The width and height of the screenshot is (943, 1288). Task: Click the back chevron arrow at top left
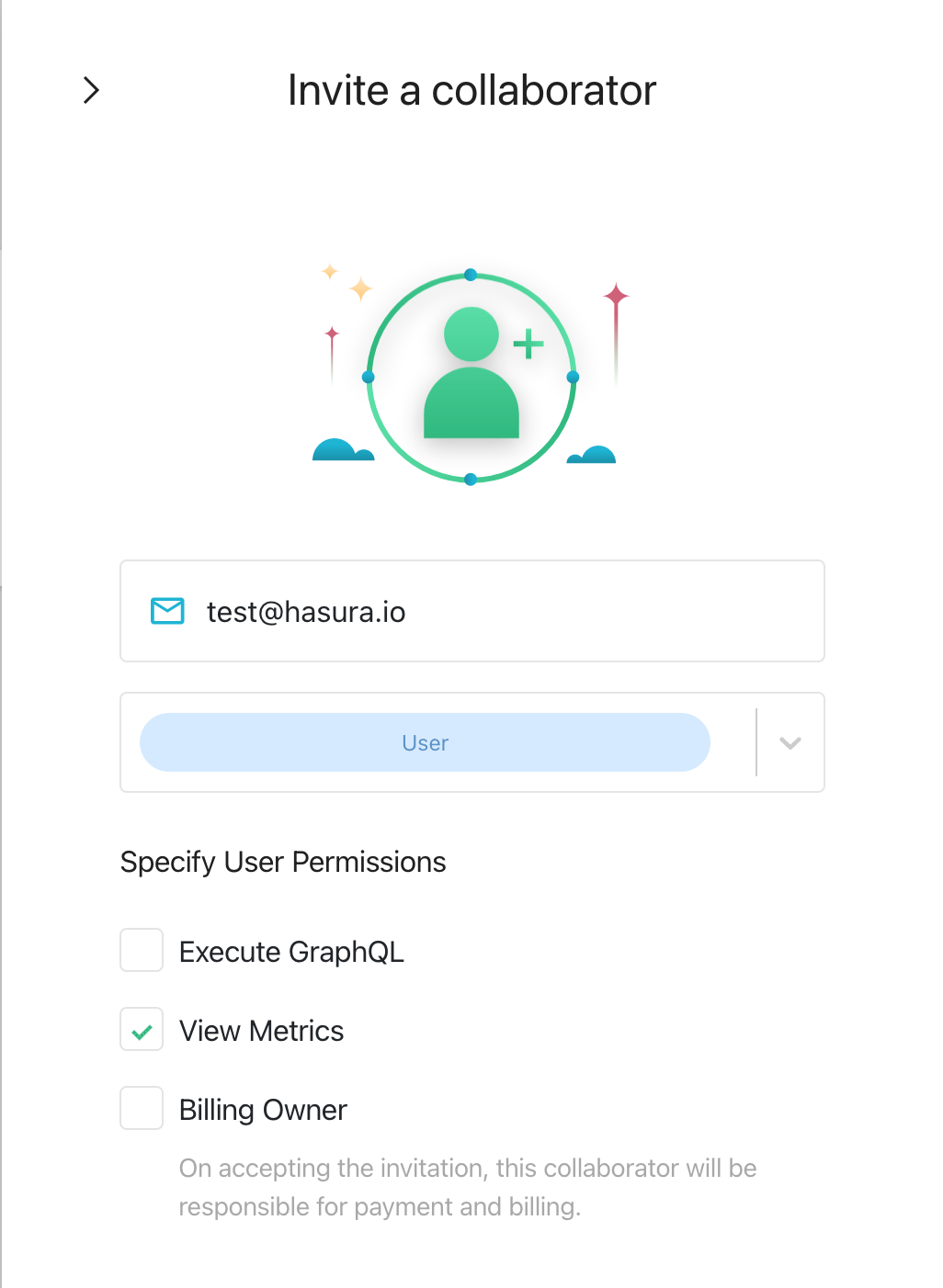pyautogui.click(x=91, y=90)
